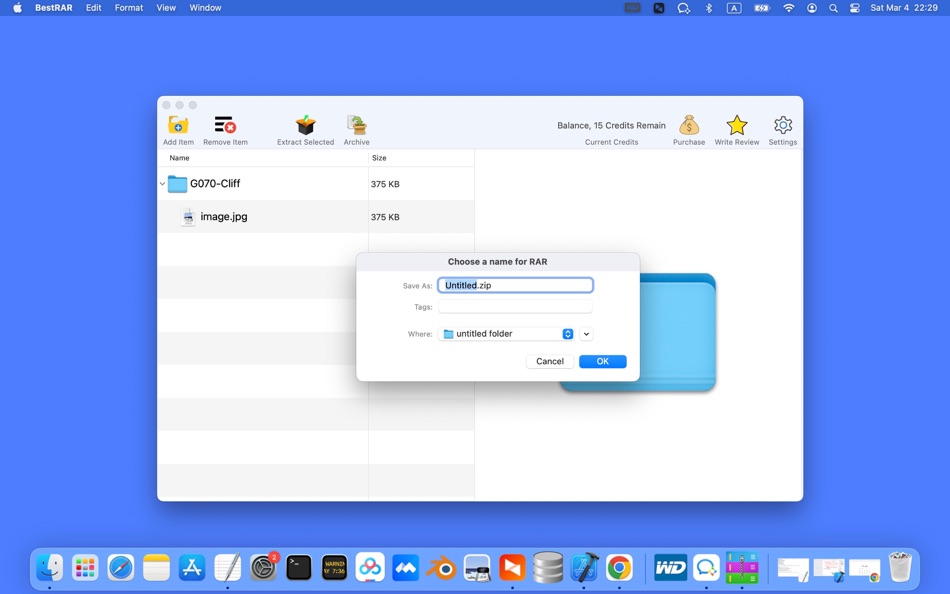950x594 pixels.
Task: Open the Window menu
Action: coord(205,7)
